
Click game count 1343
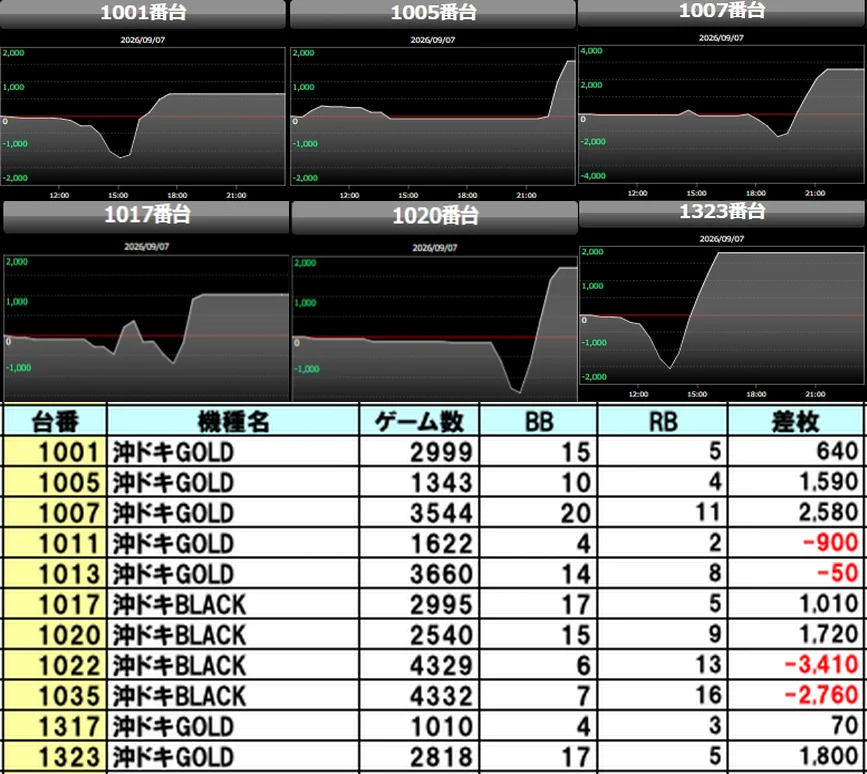coord(441,483)
